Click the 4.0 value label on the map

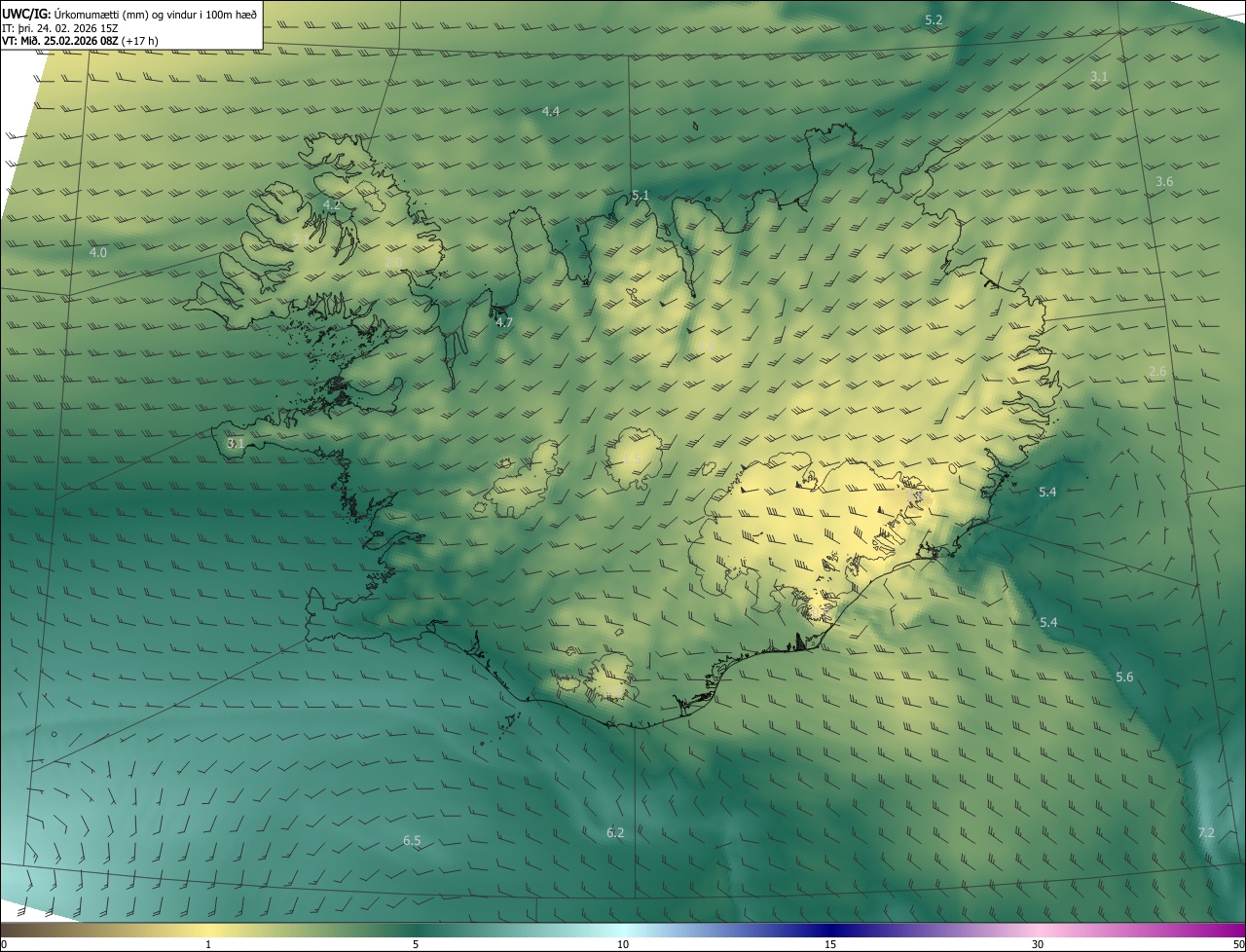pyautogui.click(x=98, y=252)
